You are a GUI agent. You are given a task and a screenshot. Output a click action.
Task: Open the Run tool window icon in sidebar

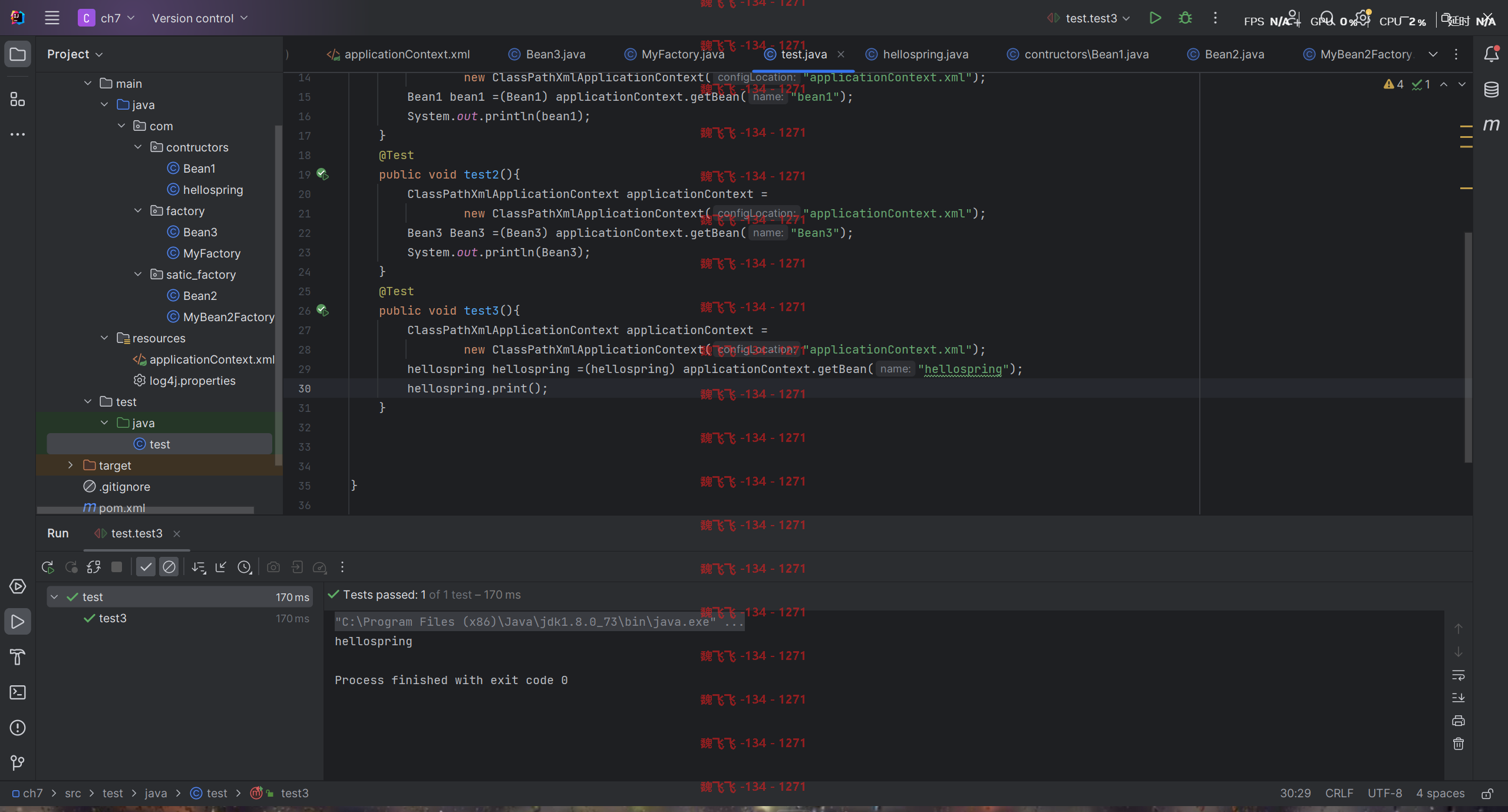point(18,622)
